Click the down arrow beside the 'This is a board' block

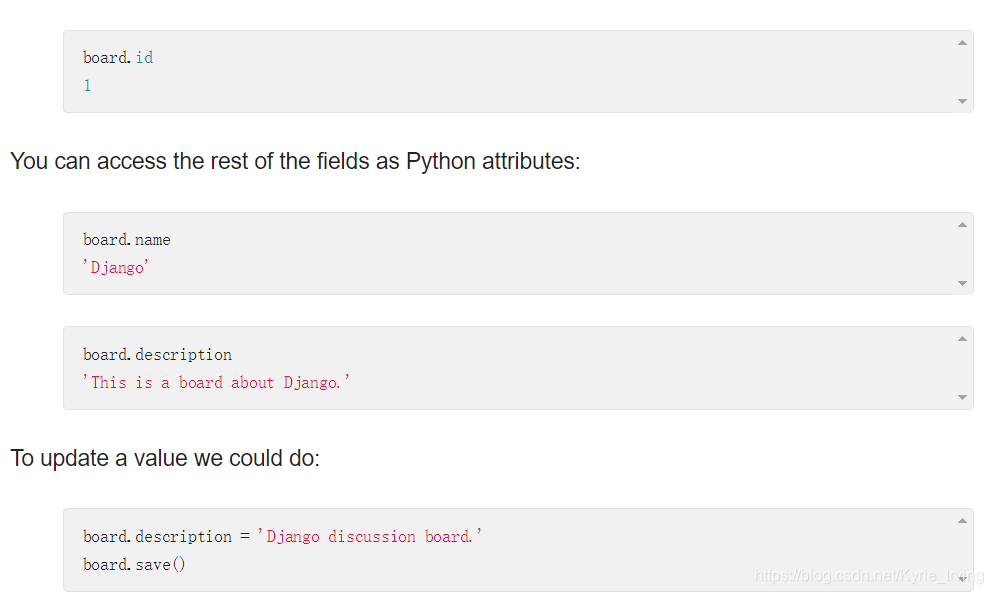[962, 398]
